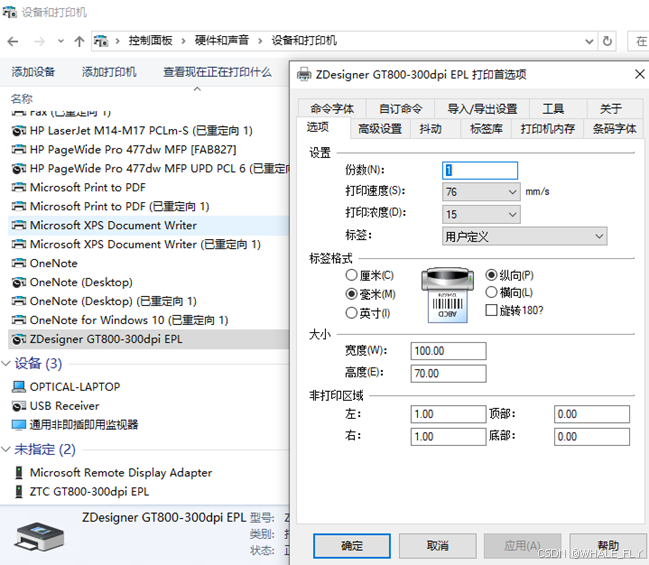Expand the address bar history dropdown
Image resolution: width=649 pixels, height=565 pixels.
click(589, 41)
